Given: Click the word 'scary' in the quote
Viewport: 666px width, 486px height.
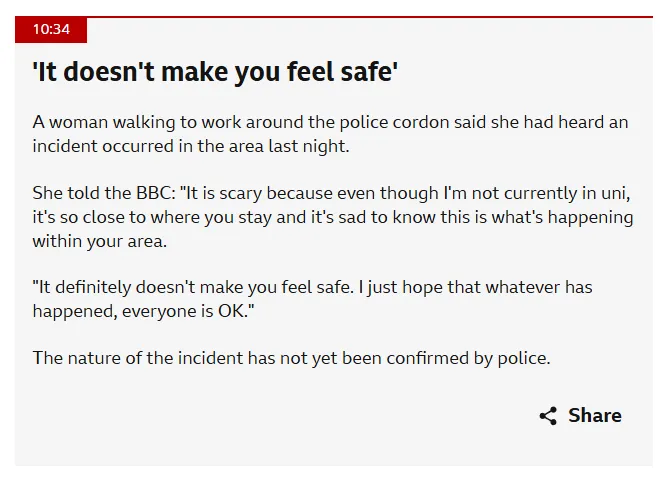Looking at the screenshot, I should pyautogui.click(x=240, y=194).
